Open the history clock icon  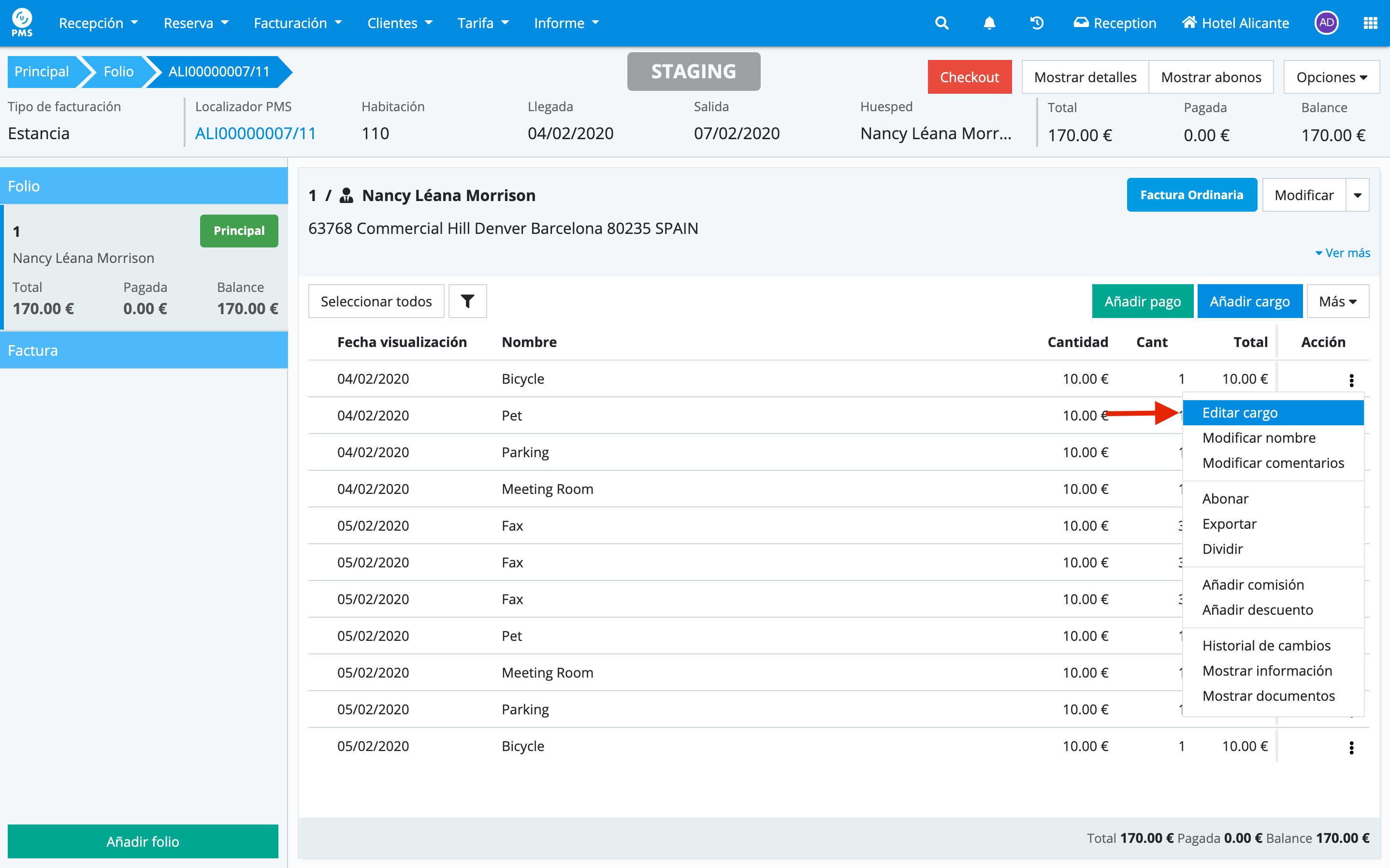click(x=1037, y=23)
